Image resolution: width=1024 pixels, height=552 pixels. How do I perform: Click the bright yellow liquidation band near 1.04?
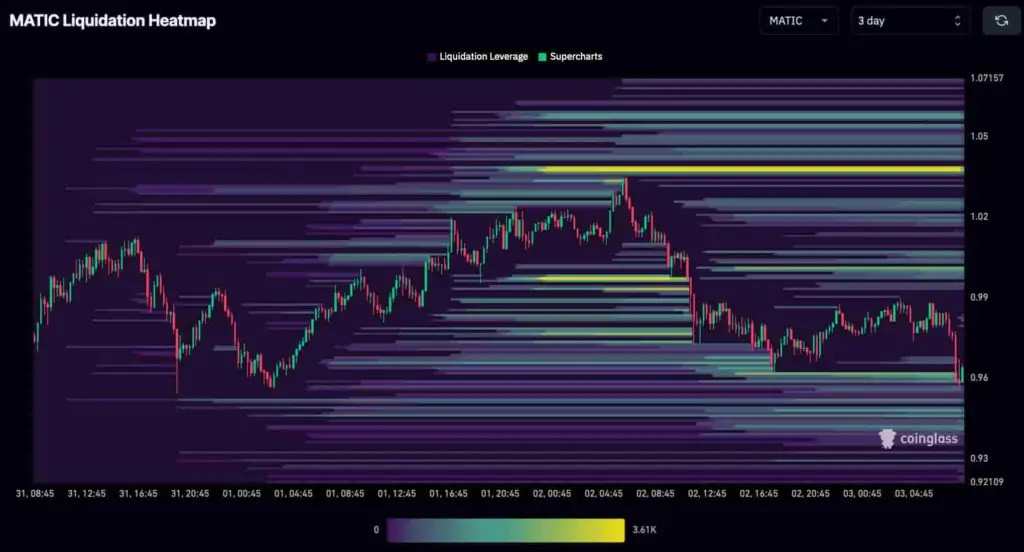pos(751,170)
